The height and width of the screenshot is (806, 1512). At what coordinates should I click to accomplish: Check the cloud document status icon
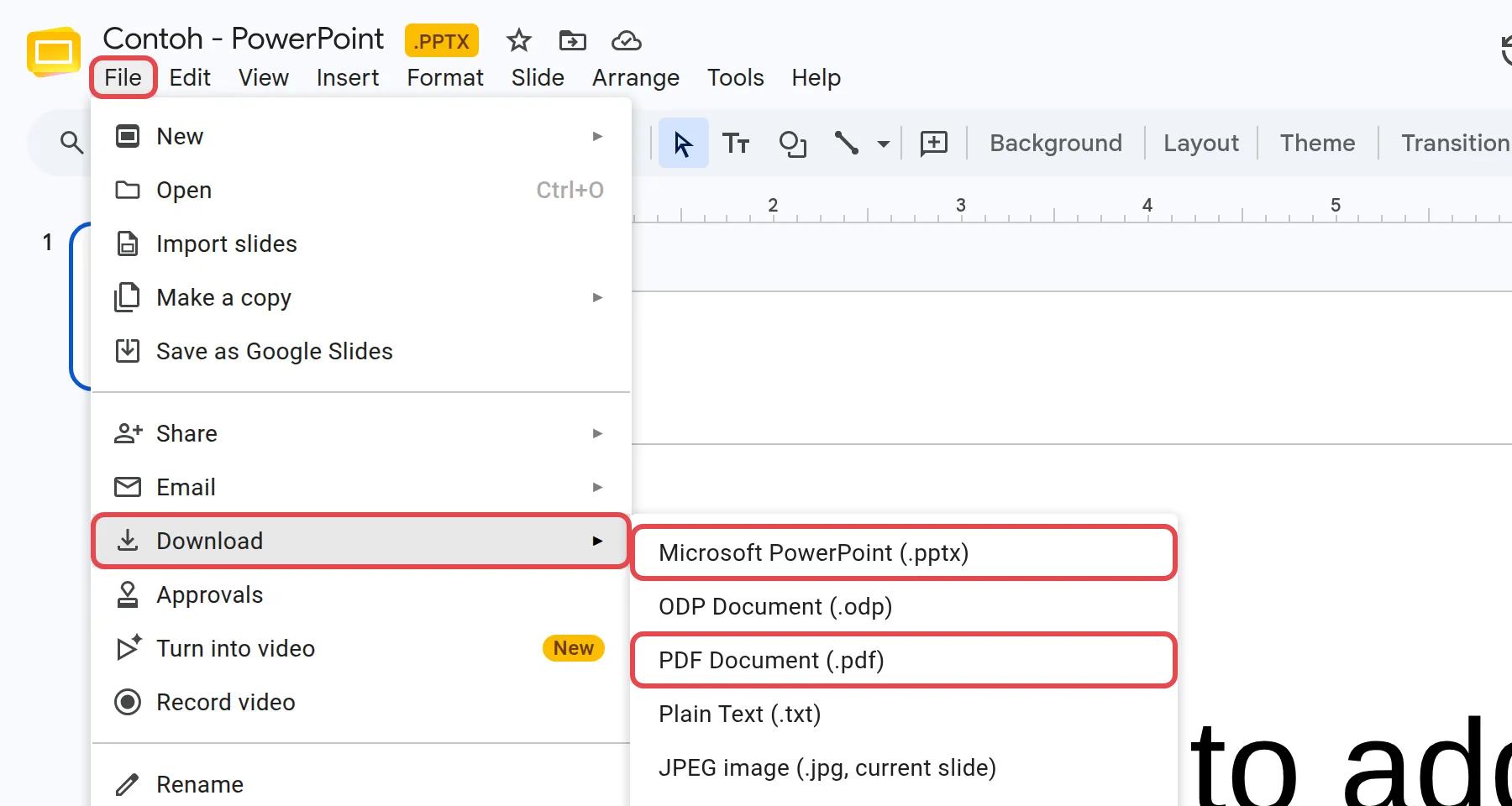(x=626, y=40)
